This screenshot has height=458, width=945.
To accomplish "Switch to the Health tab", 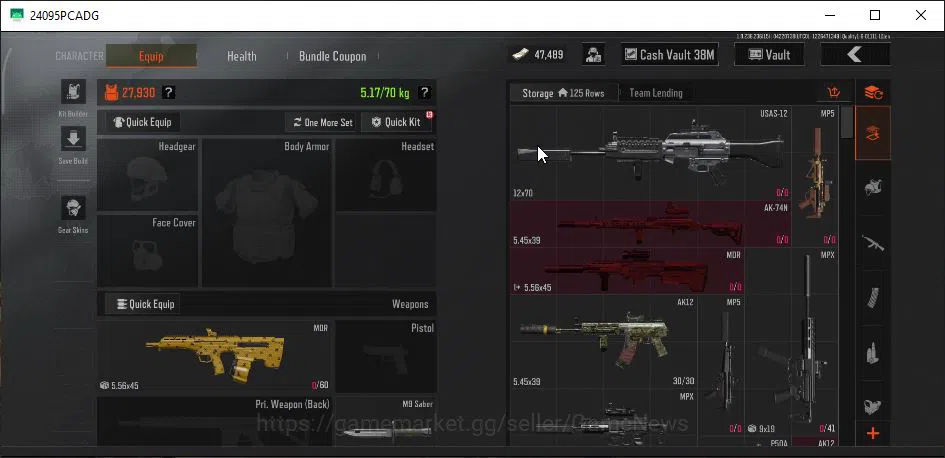I will point(242,56).
